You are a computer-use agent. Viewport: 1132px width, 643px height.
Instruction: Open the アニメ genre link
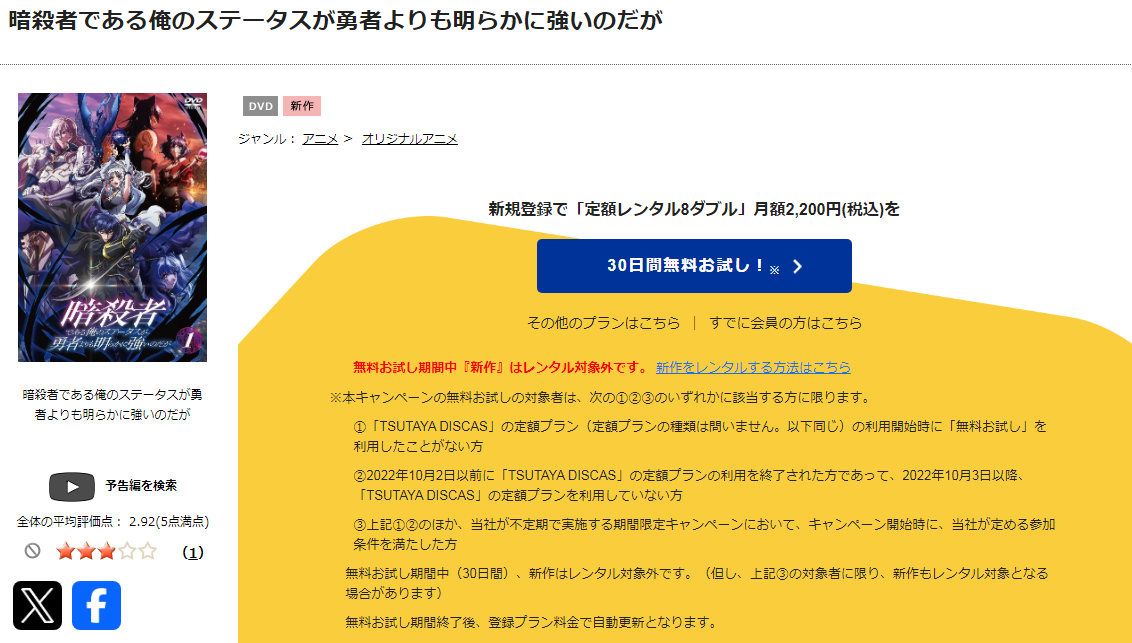tap(320, 139)
